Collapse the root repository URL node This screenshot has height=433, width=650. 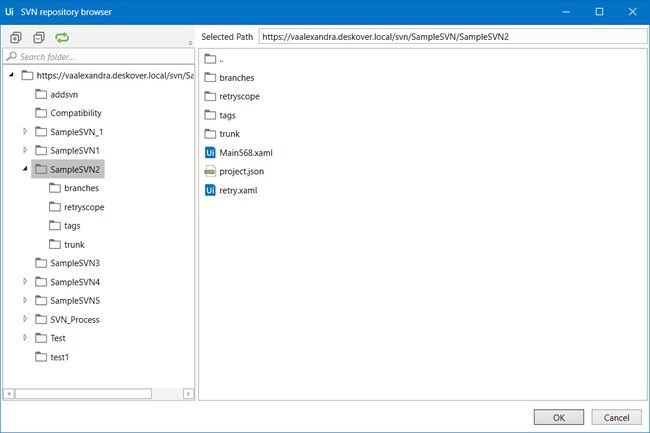pyautogui.click(x=12, y=75)
